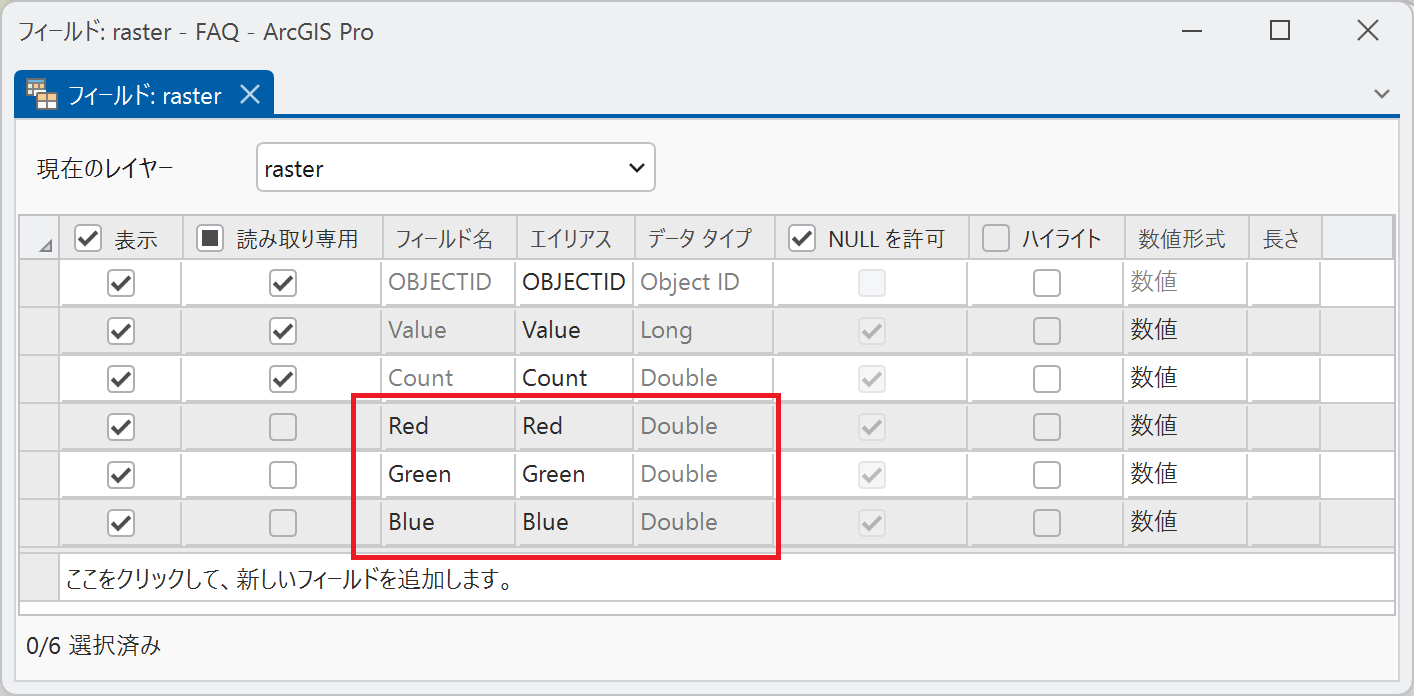Open the pane options chevron at top right
1414x696 pixels.
(x=1382, y=94)
